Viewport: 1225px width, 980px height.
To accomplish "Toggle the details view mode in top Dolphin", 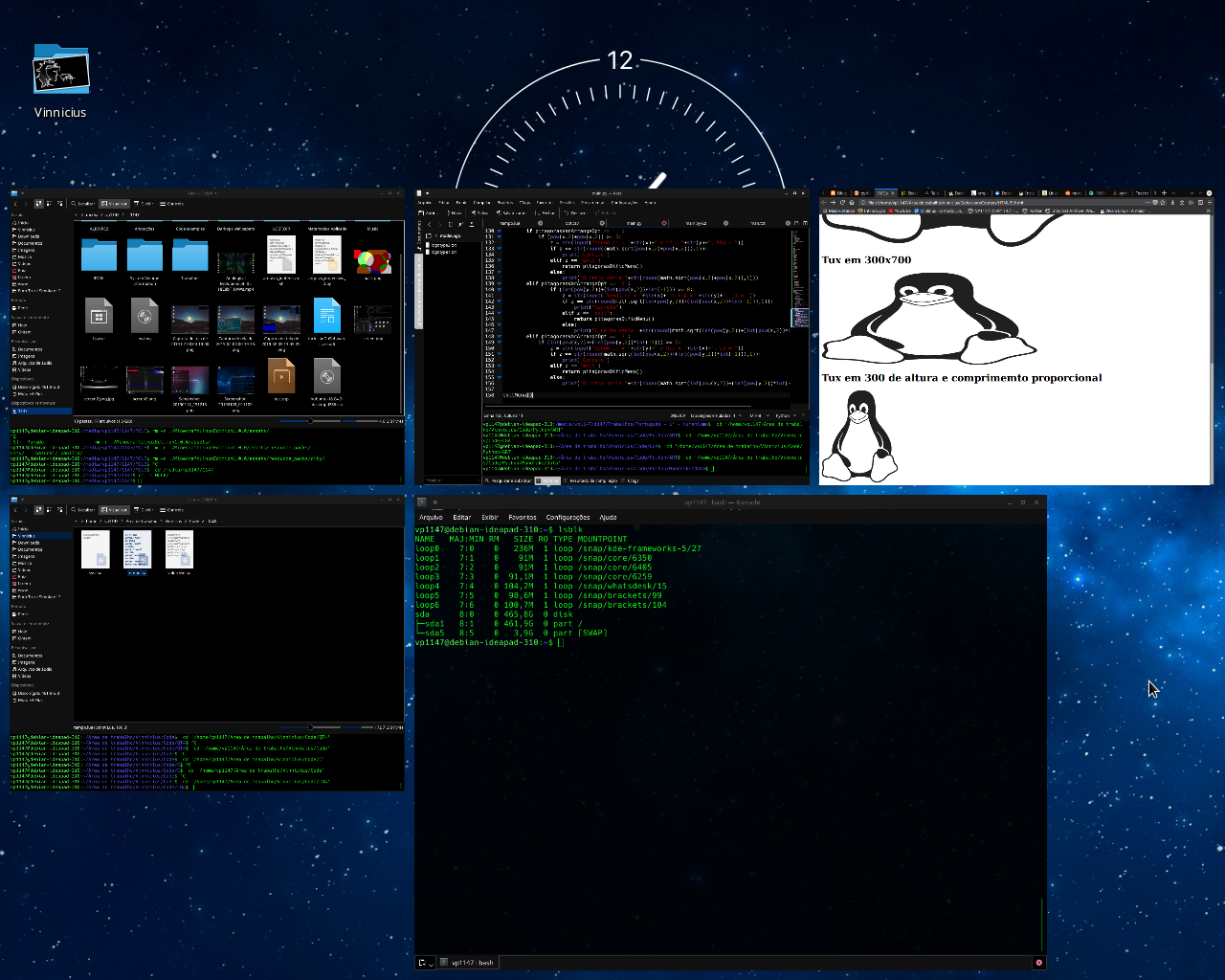I will click(60, 203).
